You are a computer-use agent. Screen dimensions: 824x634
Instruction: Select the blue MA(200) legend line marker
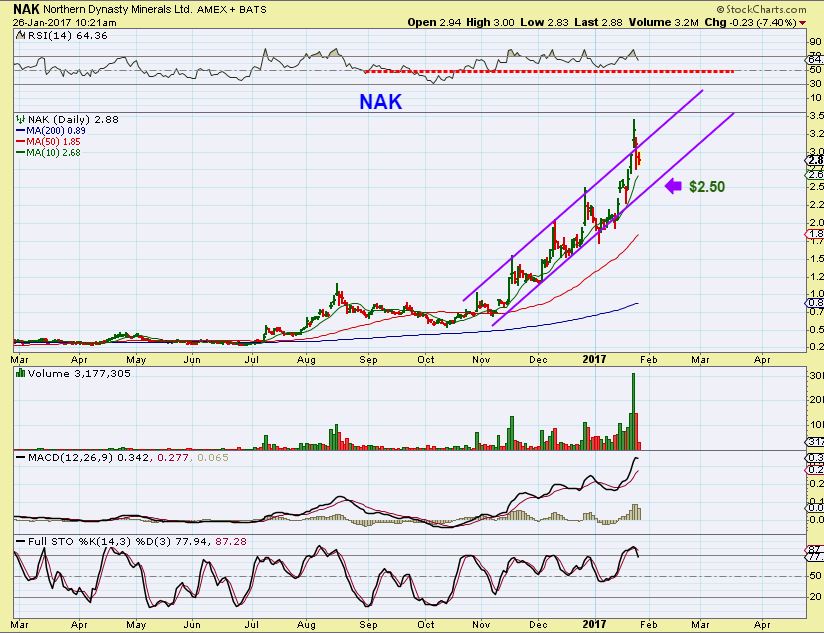20,130
